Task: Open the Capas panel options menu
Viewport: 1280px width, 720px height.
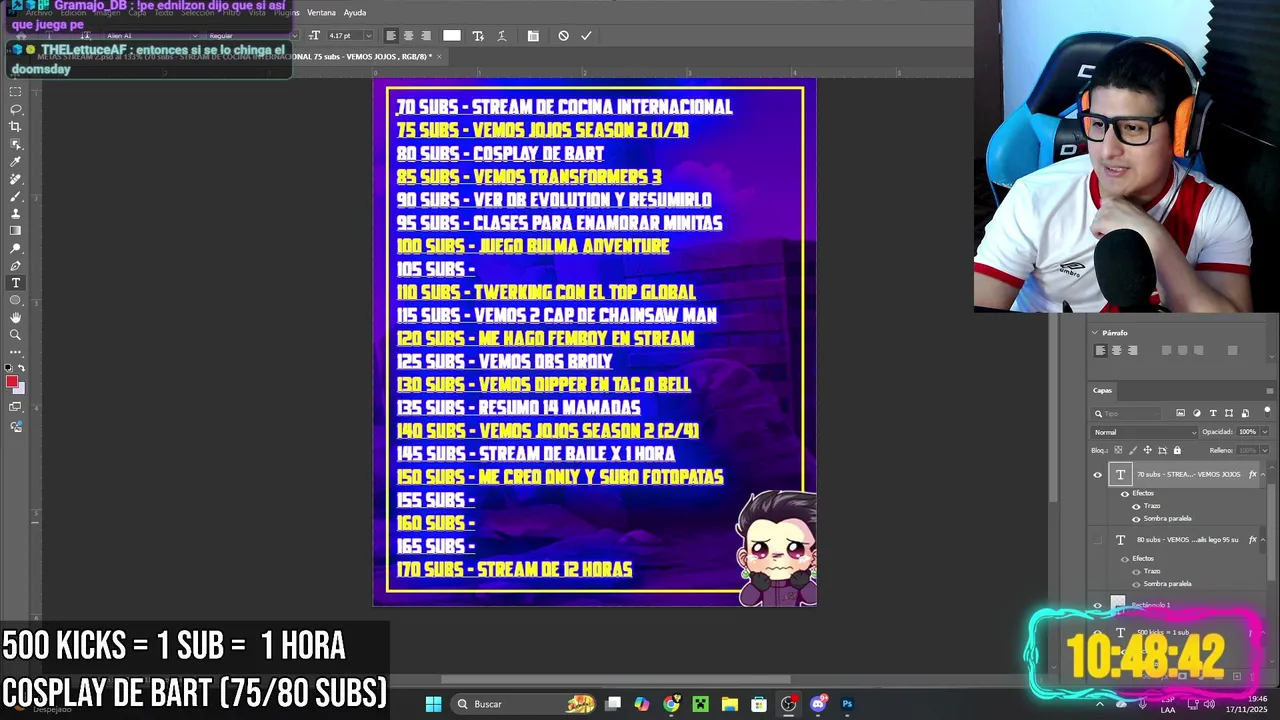Action: click(1269, 391)
